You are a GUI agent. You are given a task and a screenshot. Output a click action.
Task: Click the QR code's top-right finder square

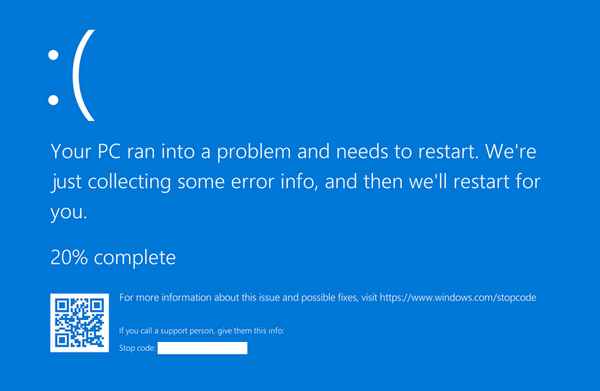tap(97, 306)
